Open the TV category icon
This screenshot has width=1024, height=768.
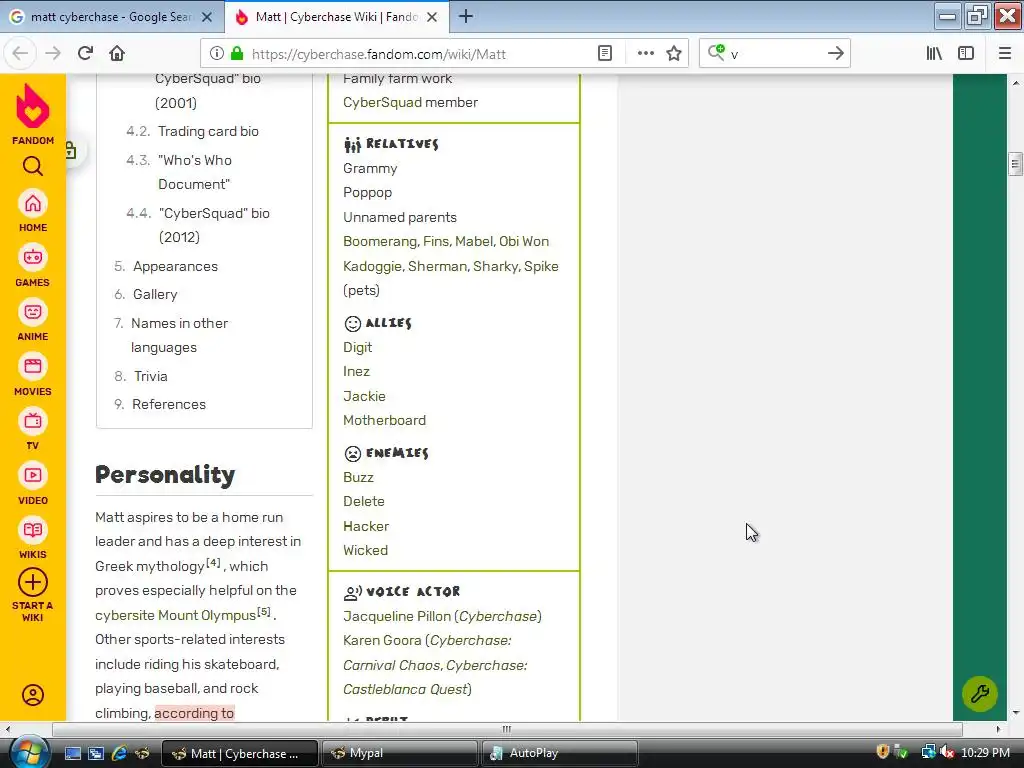pyautogui.click(x=33, y=421)
